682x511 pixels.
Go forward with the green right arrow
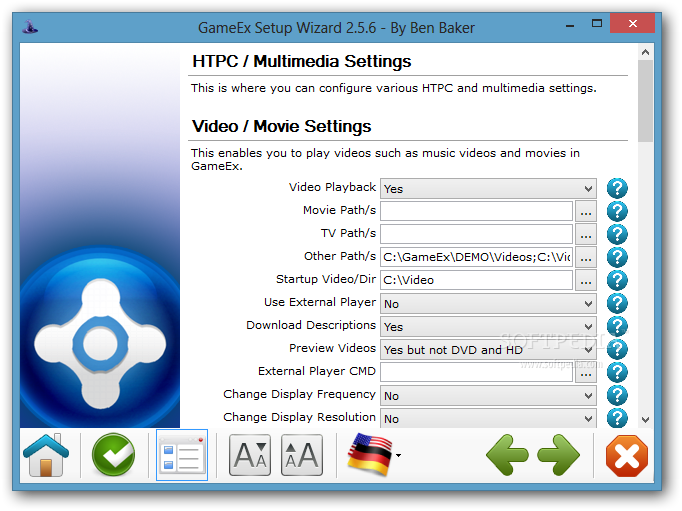click(x=558, y=455)
